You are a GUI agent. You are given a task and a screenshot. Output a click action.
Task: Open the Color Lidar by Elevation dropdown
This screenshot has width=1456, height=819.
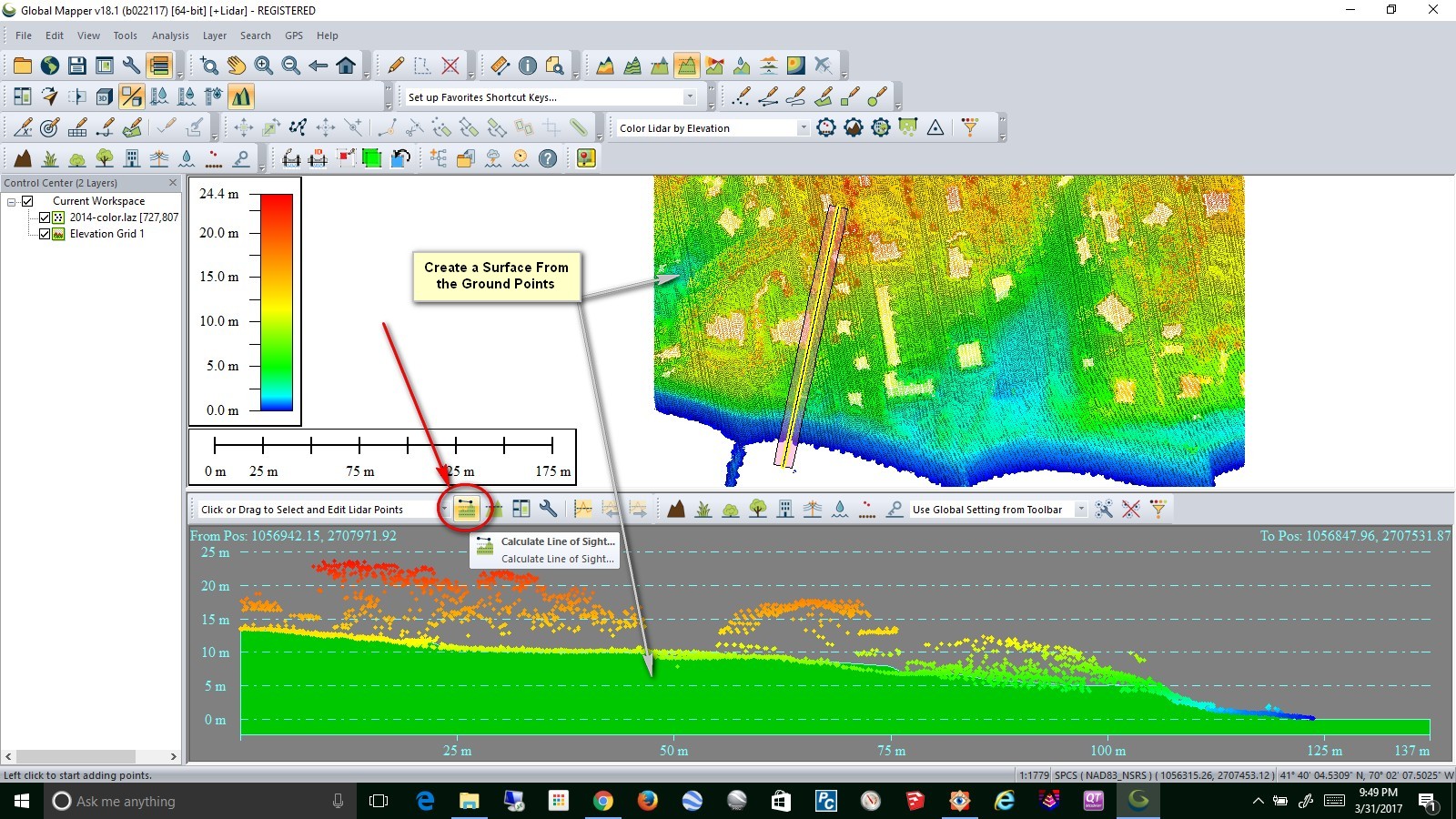803,127
